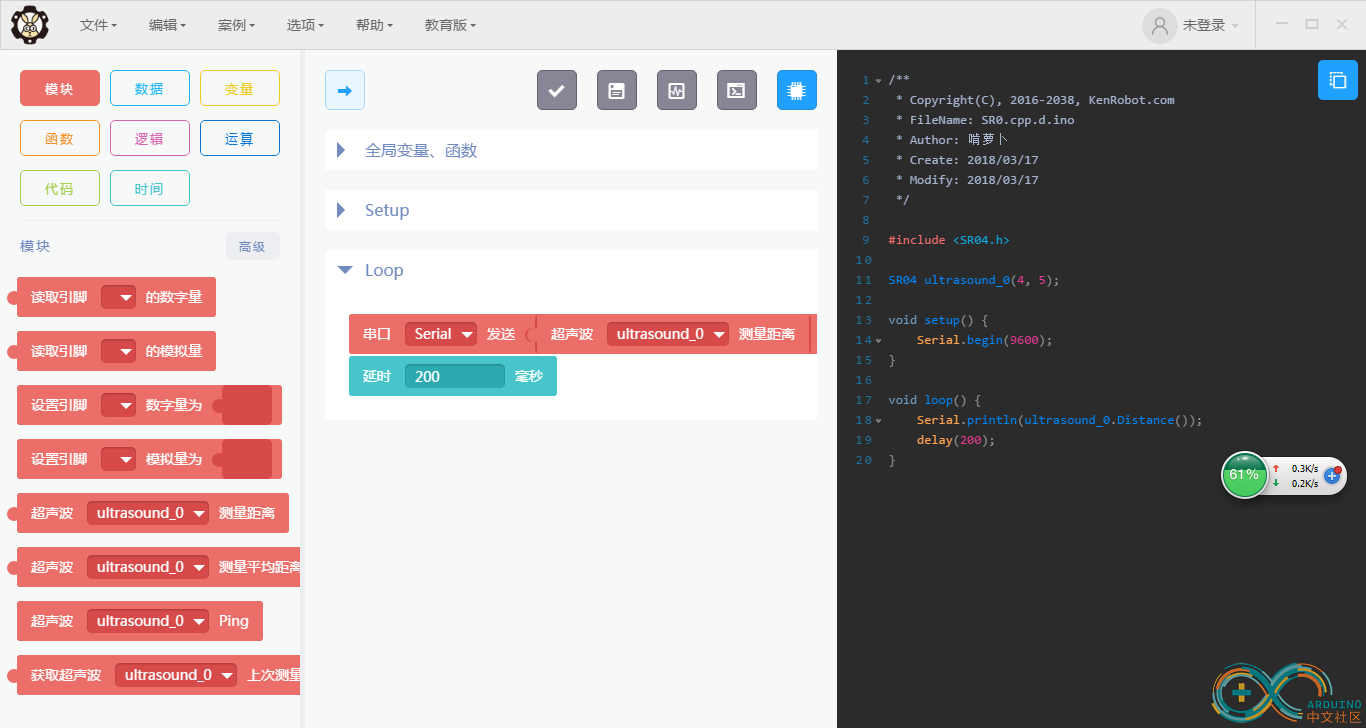Open the serial plotter waveform icon

[677, 90]
